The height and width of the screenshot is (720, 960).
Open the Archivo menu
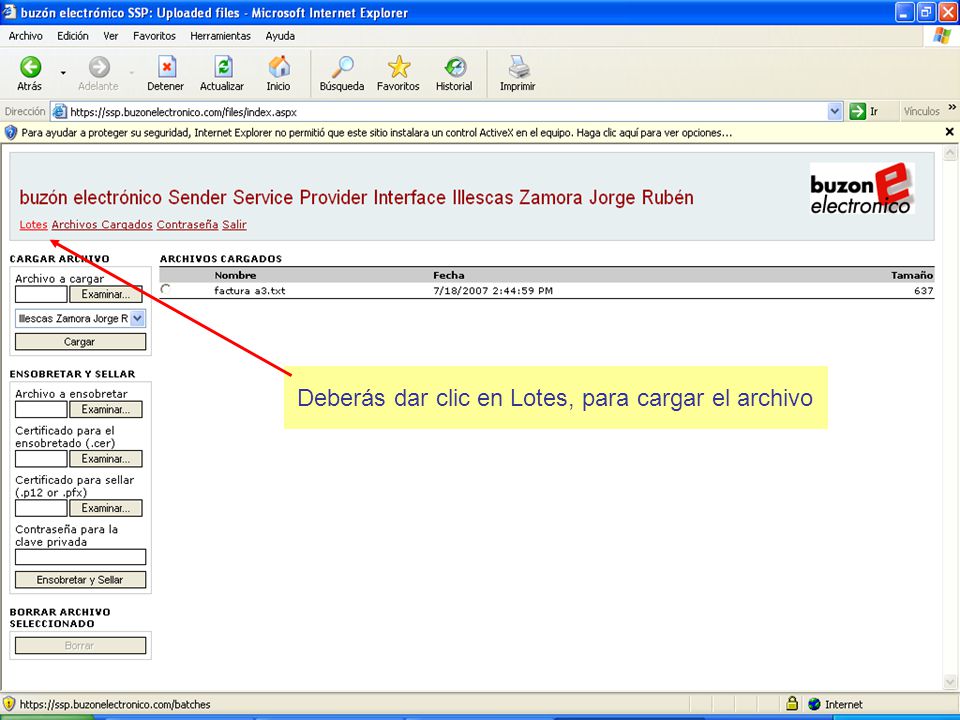pos(26,36)
